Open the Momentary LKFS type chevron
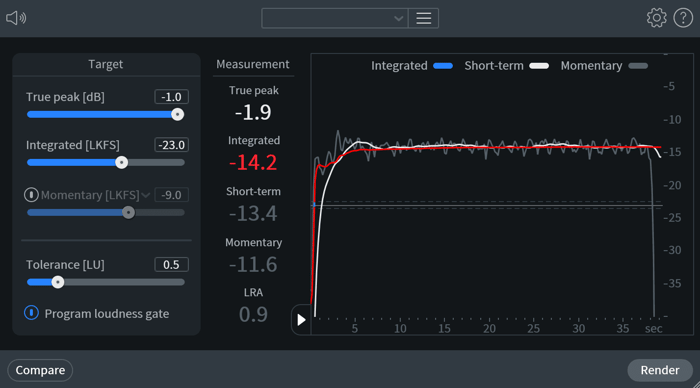 coord(146,196)
